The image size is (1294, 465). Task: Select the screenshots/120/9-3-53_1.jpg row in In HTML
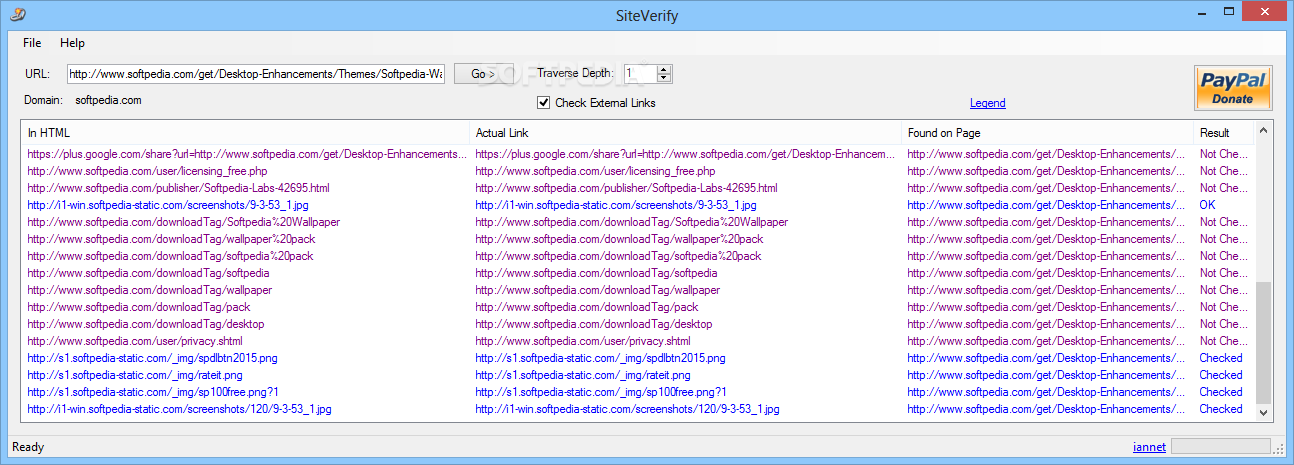pos(179,409)
